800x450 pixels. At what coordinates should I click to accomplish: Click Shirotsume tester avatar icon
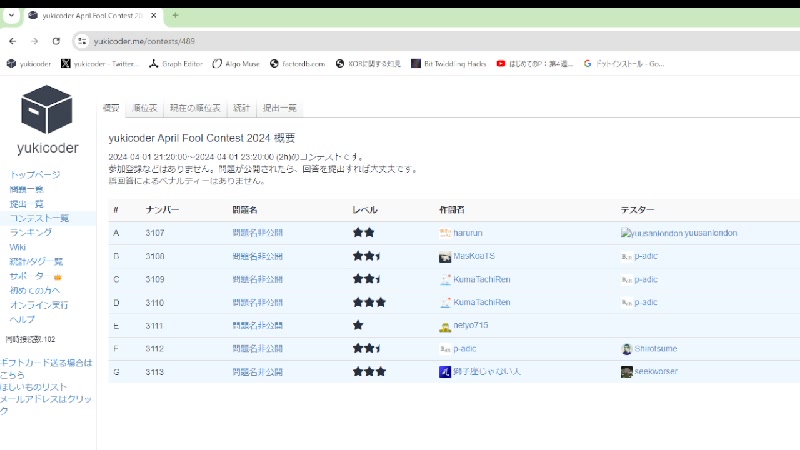627,349
